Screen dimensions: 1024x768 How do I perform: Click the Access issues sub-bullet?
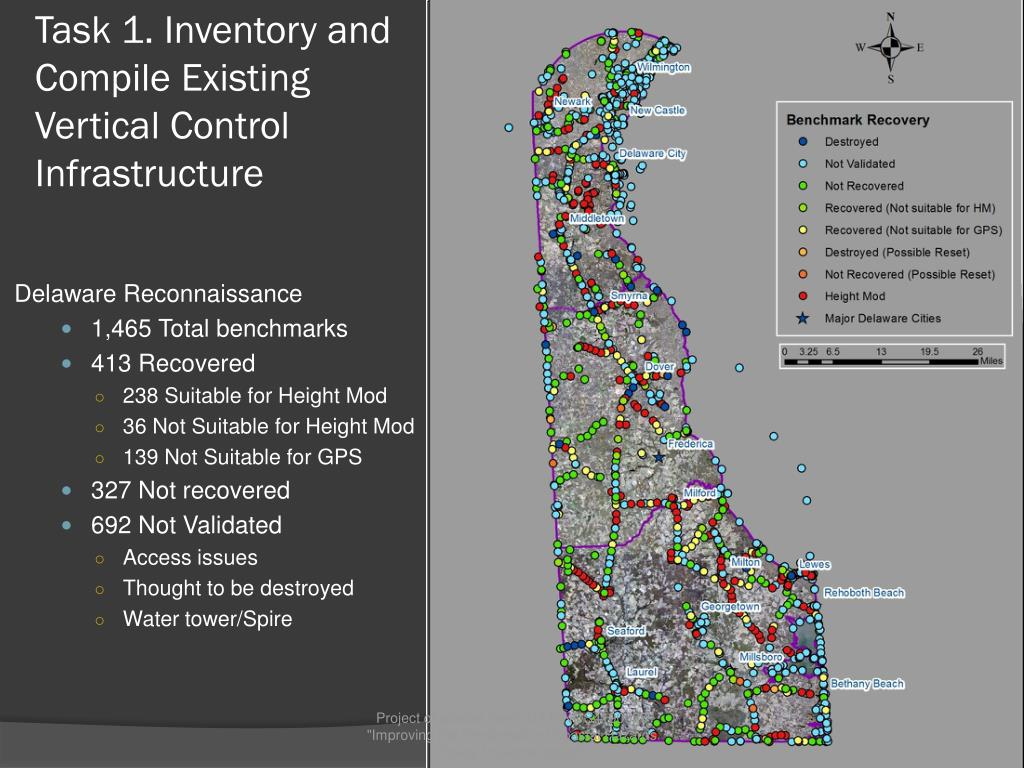(190, 557)
